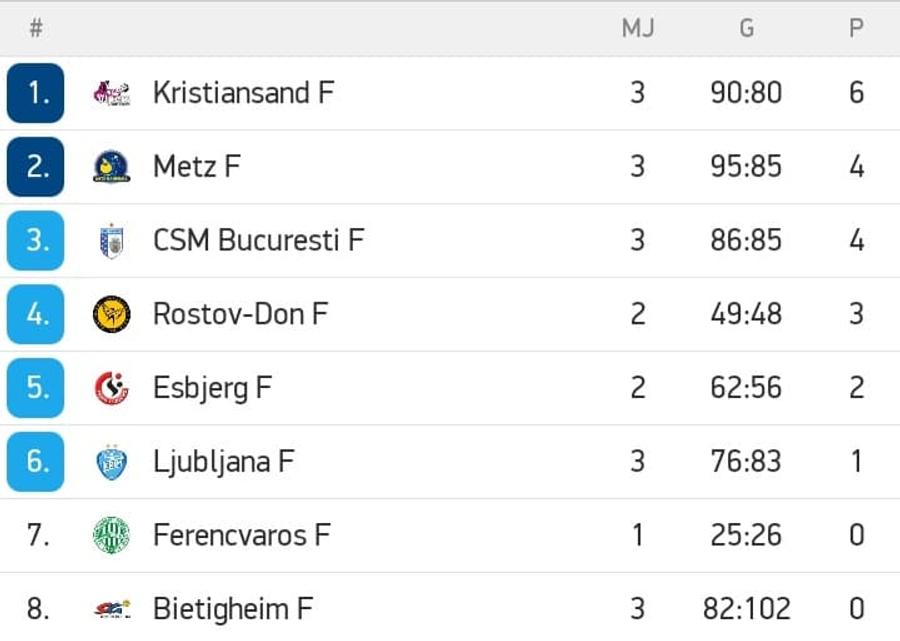This screenshot has height=641, width=900.
Task: Open the Kristiansand F team page
Action: tap(243, 93)
